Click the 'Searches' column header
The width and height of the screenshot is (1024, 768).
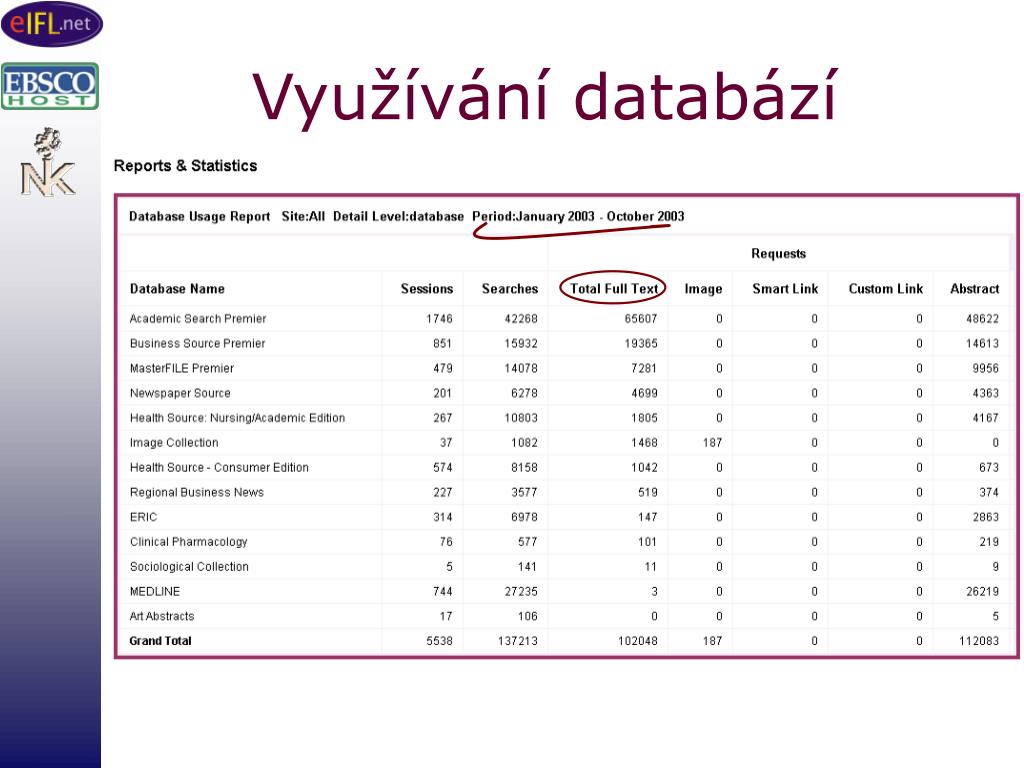click(510, 289)
